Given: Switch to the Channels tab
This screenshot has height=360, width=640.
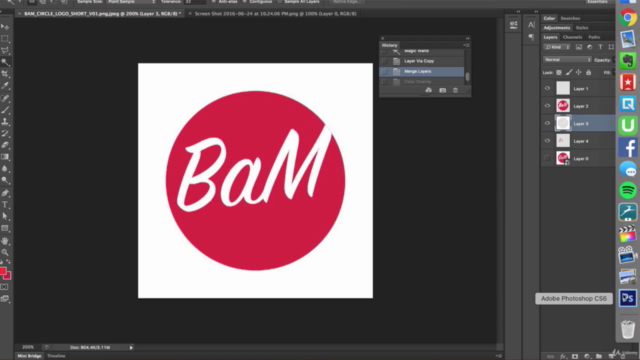Looking at the screenshot, I should 572,37.
